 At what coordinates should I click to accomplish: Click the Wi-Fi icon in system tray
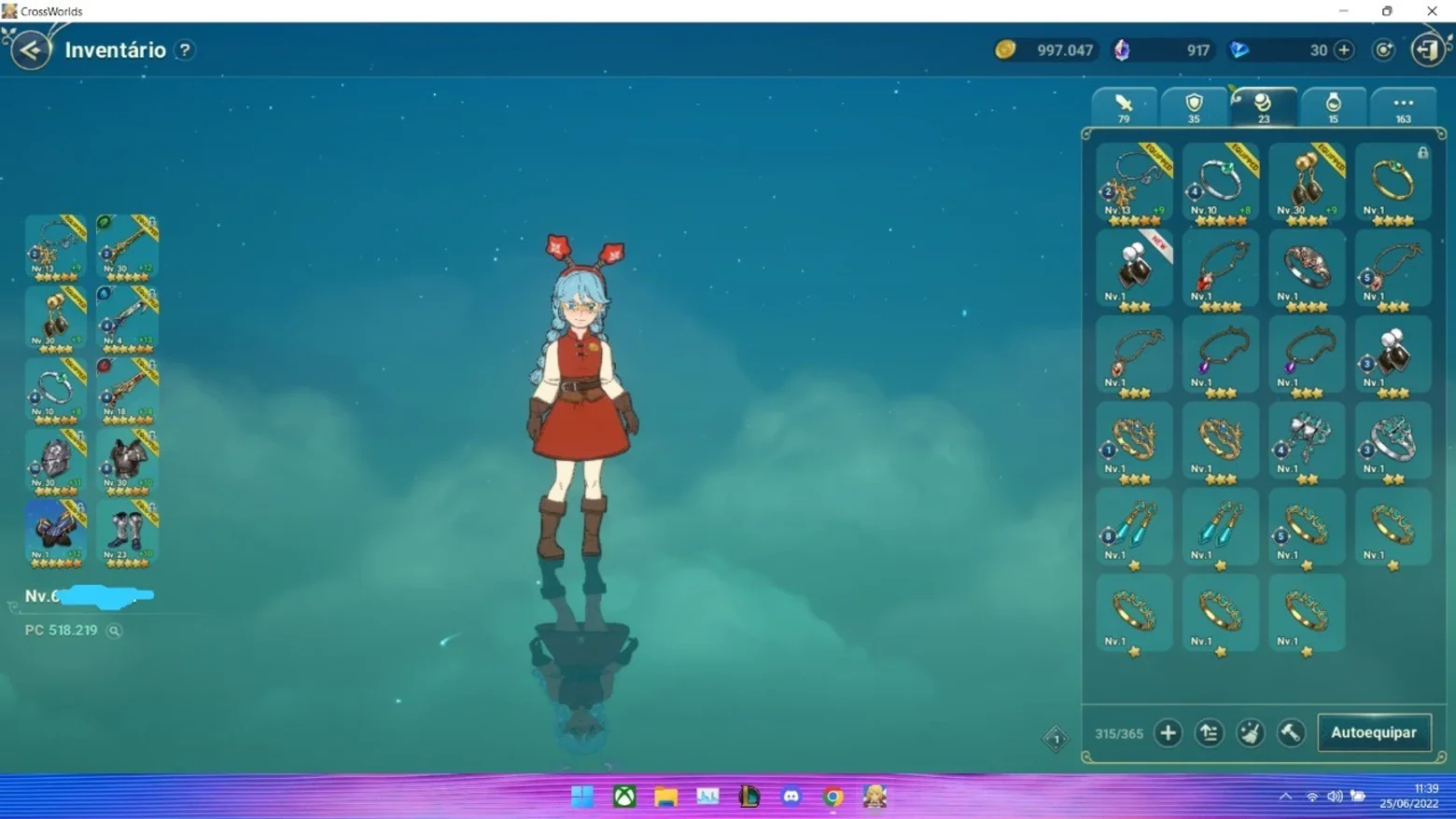tap(1312, 797)
